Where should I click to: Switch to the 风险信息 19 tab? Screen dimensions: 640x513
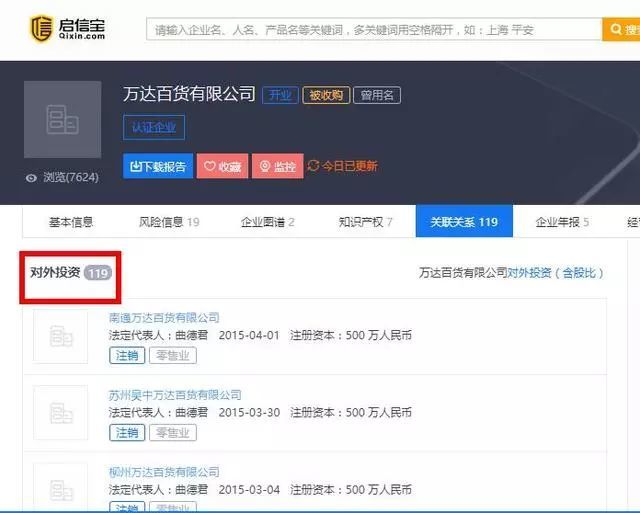tap(169, 222)
